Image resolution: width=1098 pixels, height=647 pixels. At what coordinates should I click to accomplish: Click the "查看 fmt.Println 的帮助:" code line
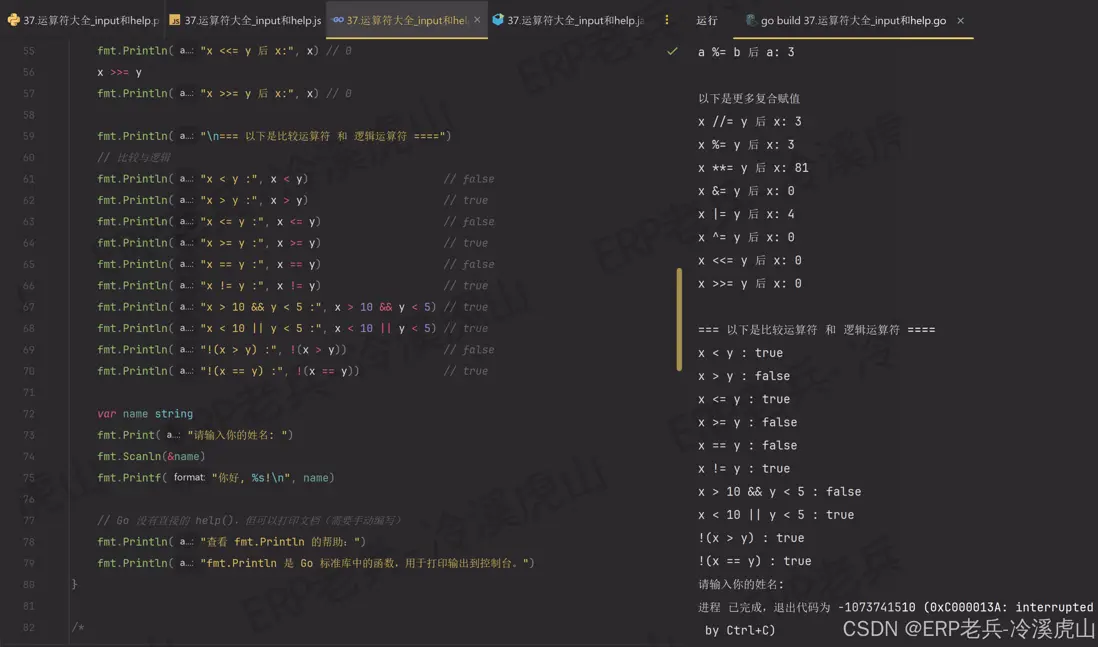pyautogui.click(x=231, y=542)
